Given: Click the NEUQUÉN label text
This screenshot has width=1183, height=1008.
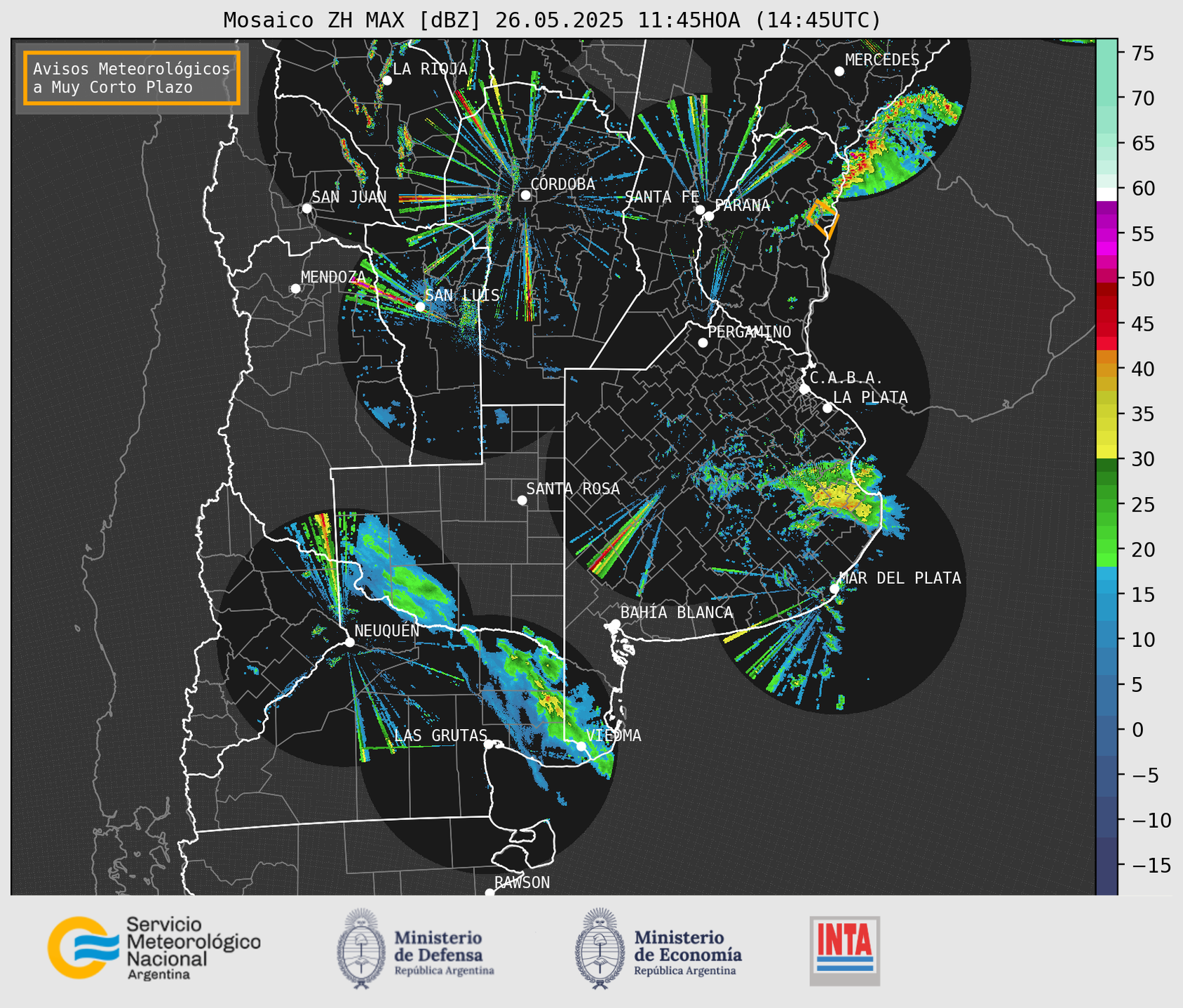Looking at the screenshot, I should [x=387, y=630].
